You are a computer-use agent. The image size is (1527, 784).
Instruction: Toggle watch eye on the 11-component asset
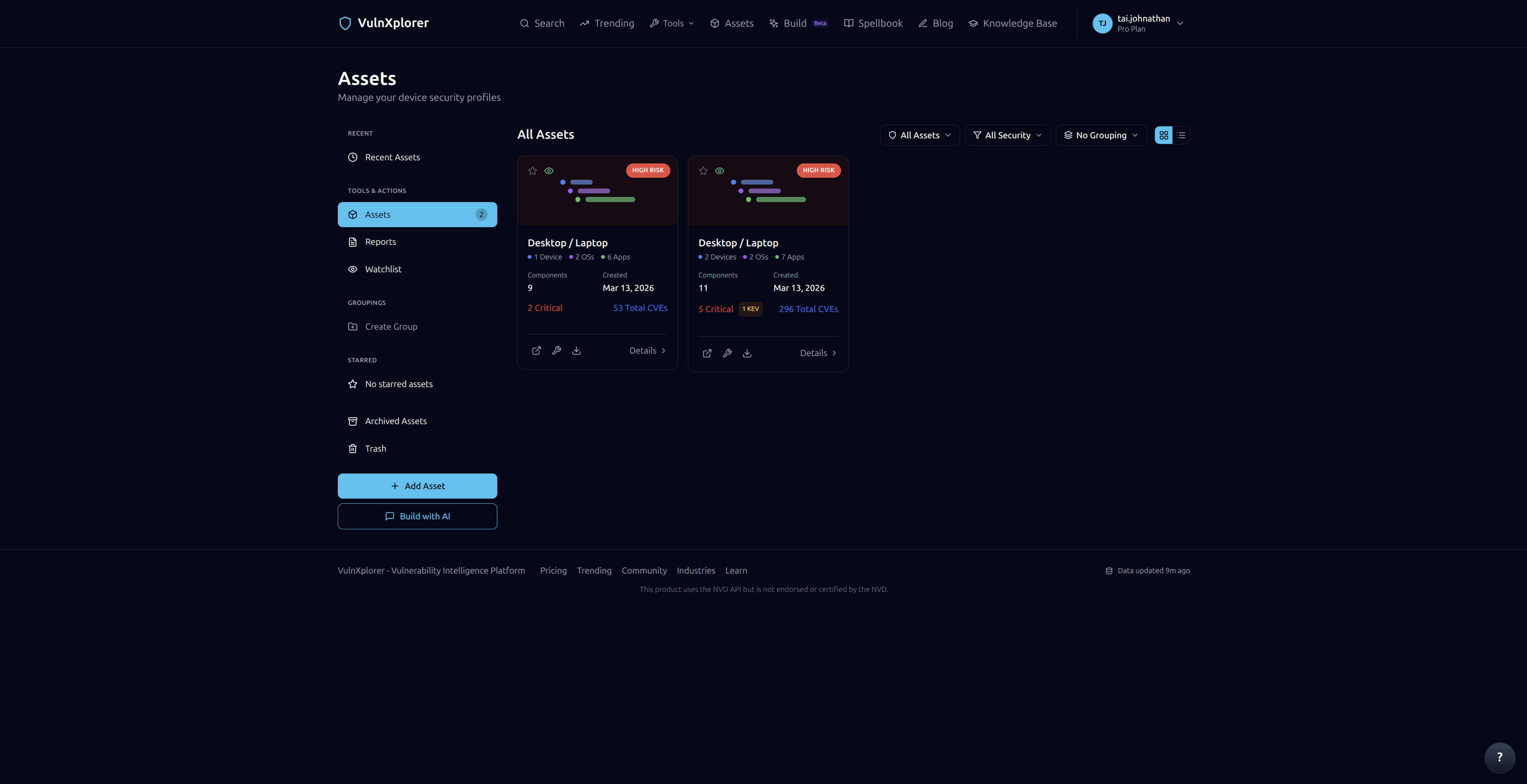720,171
